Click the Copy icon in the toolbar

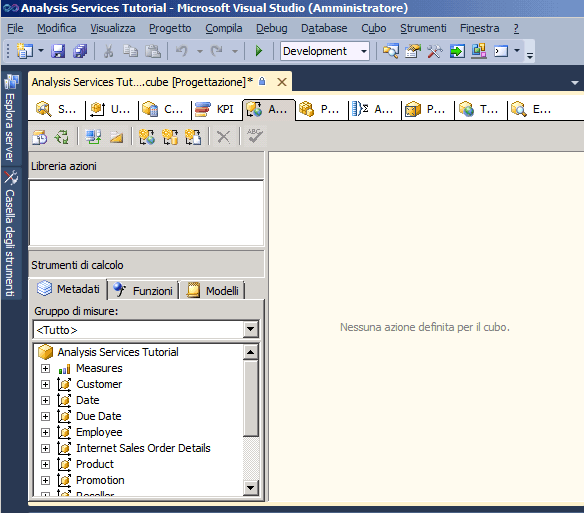click(130, 51)
